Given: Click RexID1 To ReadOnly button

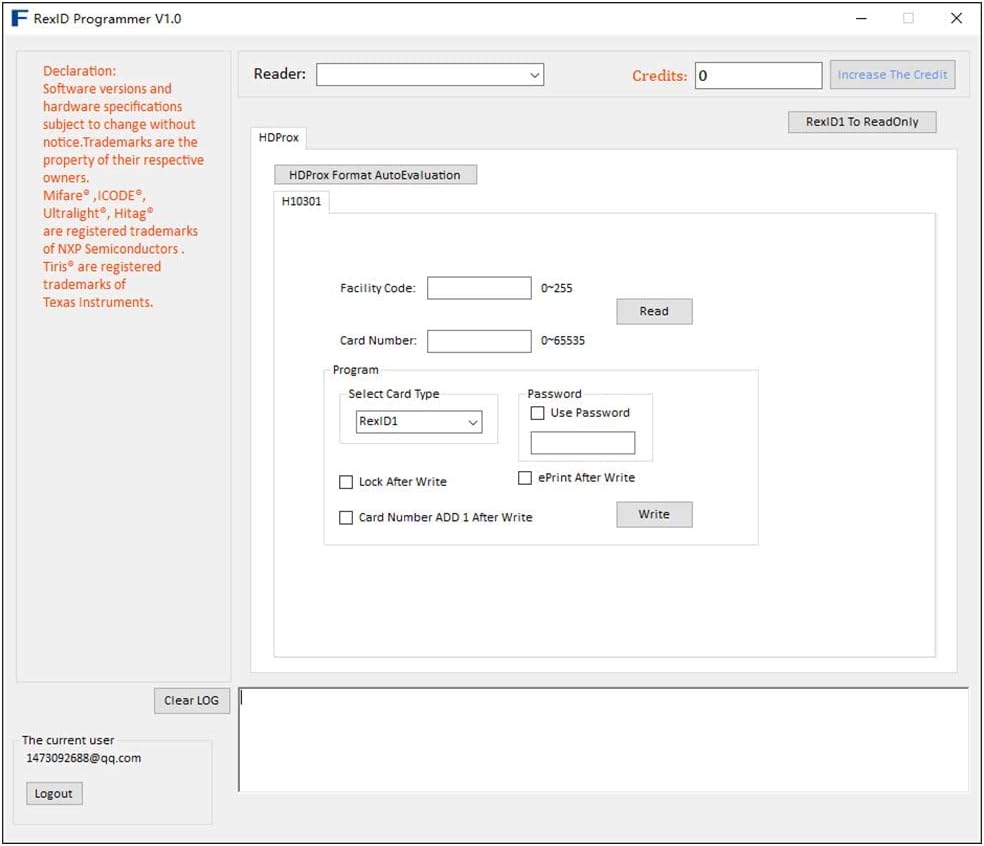Looking at the screenshot, I should tap(862, 122).
